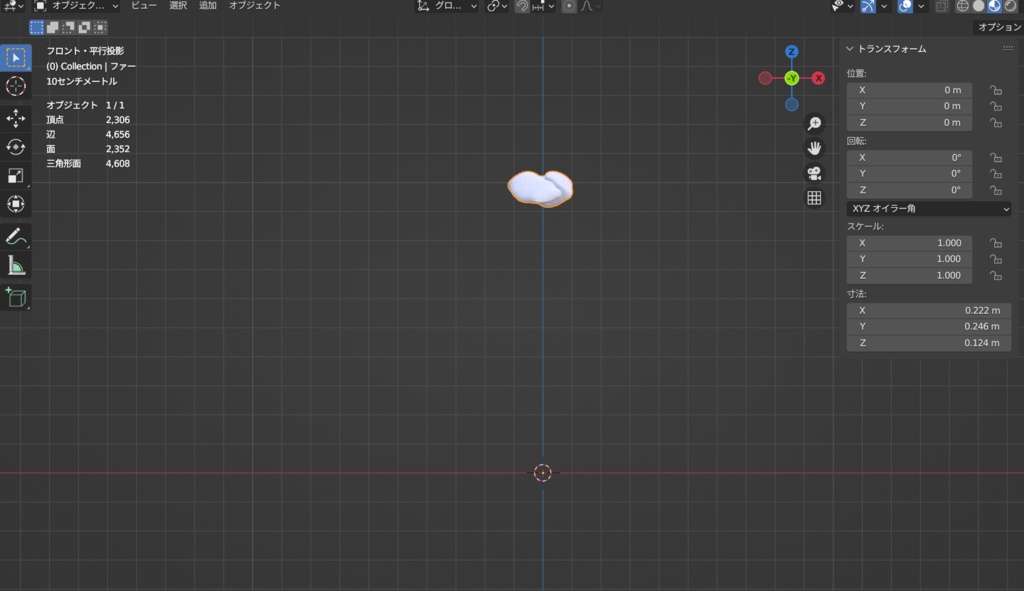Open the ビュー menu
Screen dimensions: 1024x591
144,5
